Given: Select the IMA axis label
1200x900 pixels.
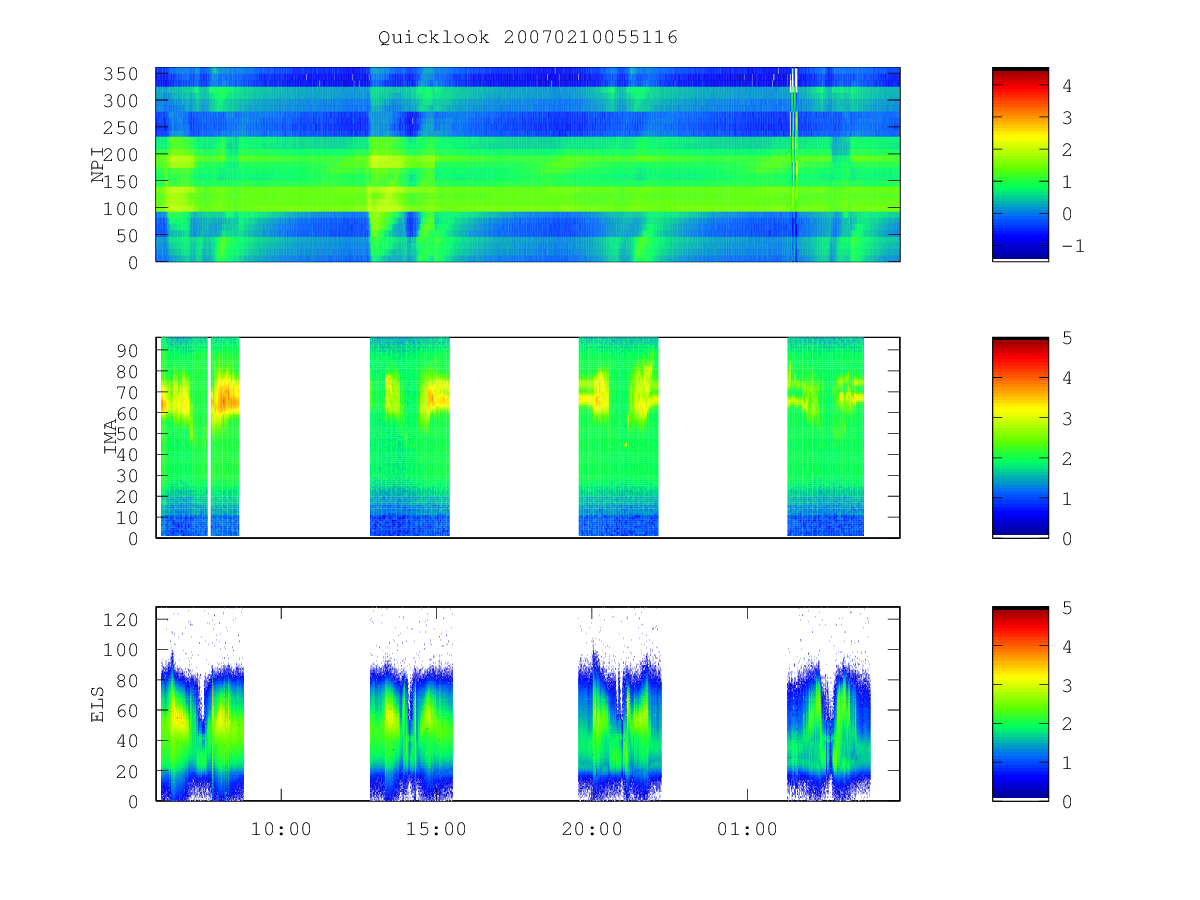Looking at the screenshot, I should (111, 437).
